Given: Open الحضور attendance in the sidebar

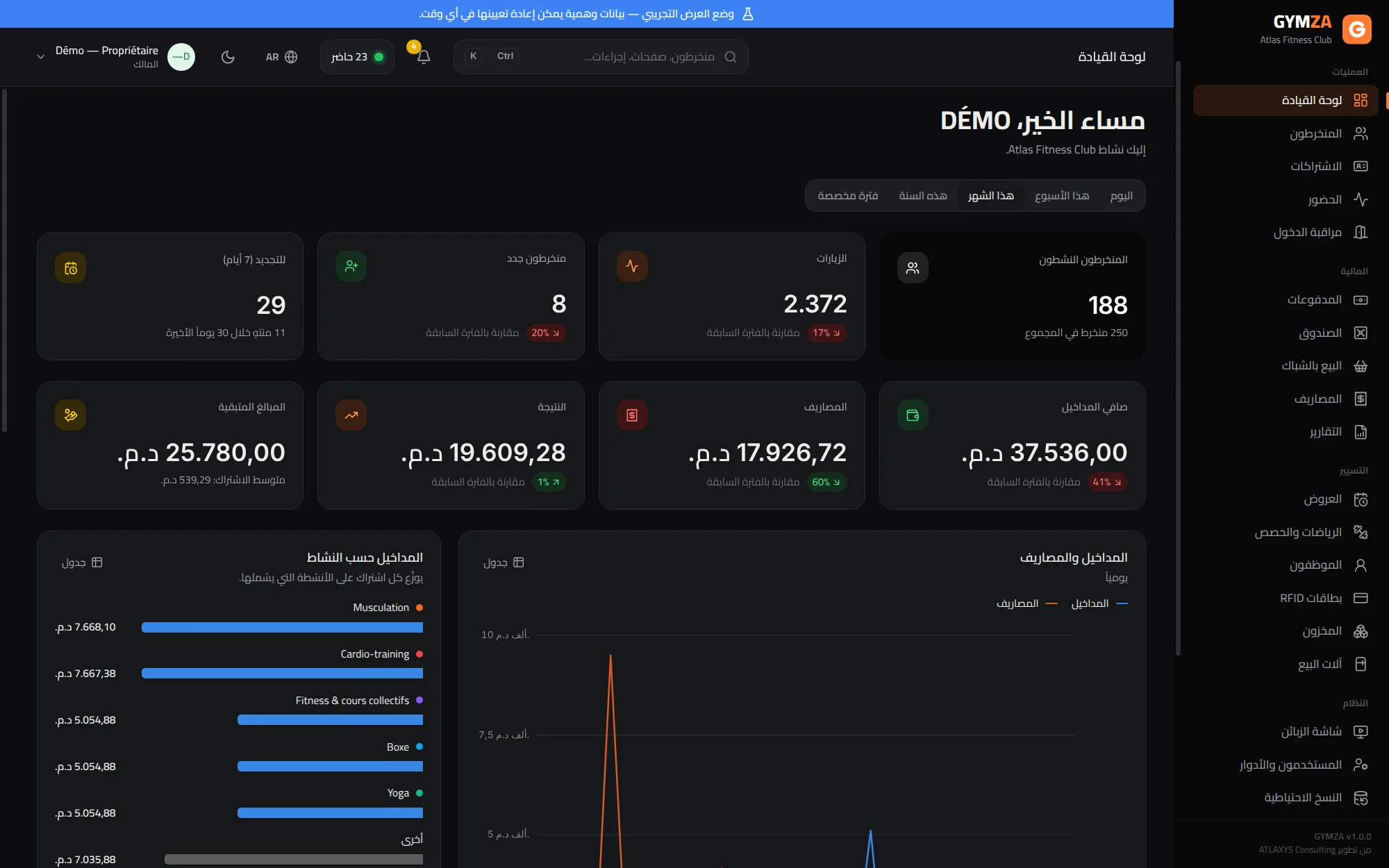Looking at the screenshot, I should tap(1286, 199).
